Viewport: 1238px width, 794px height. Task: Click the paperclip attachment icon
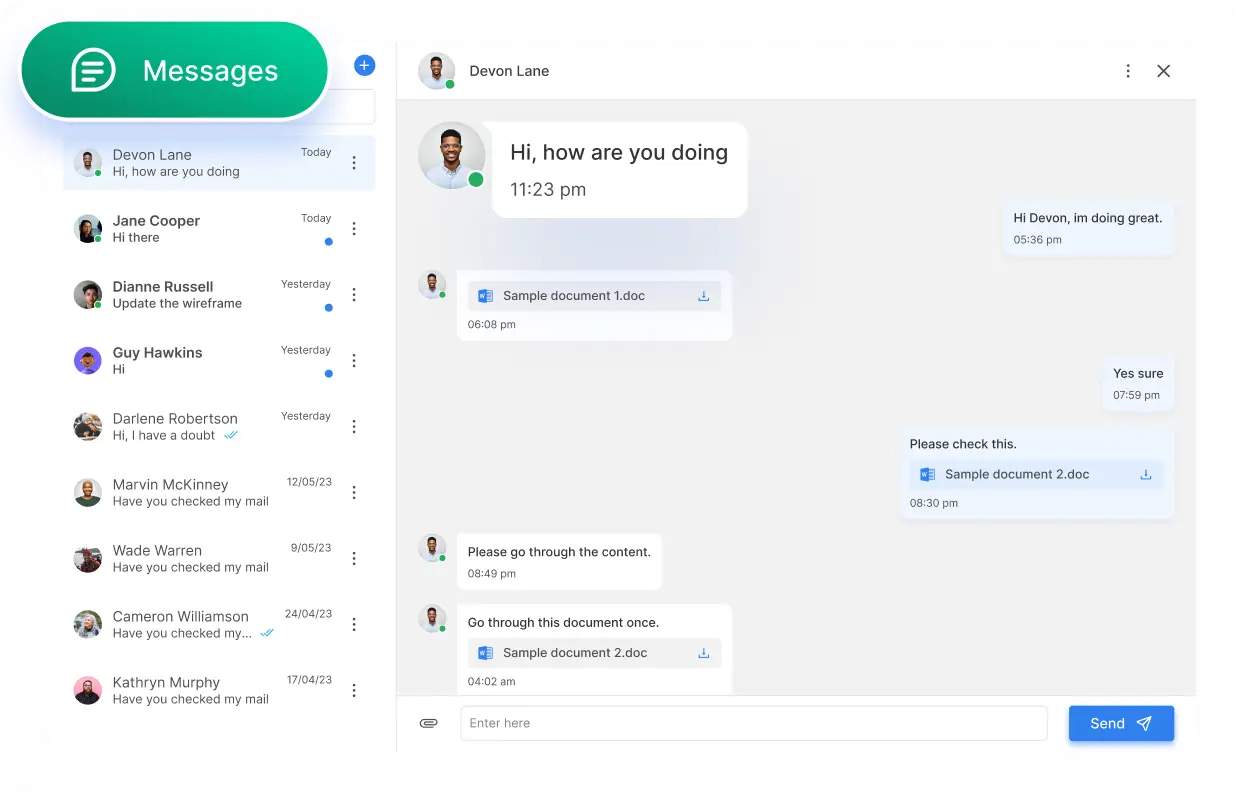[429, 723]
